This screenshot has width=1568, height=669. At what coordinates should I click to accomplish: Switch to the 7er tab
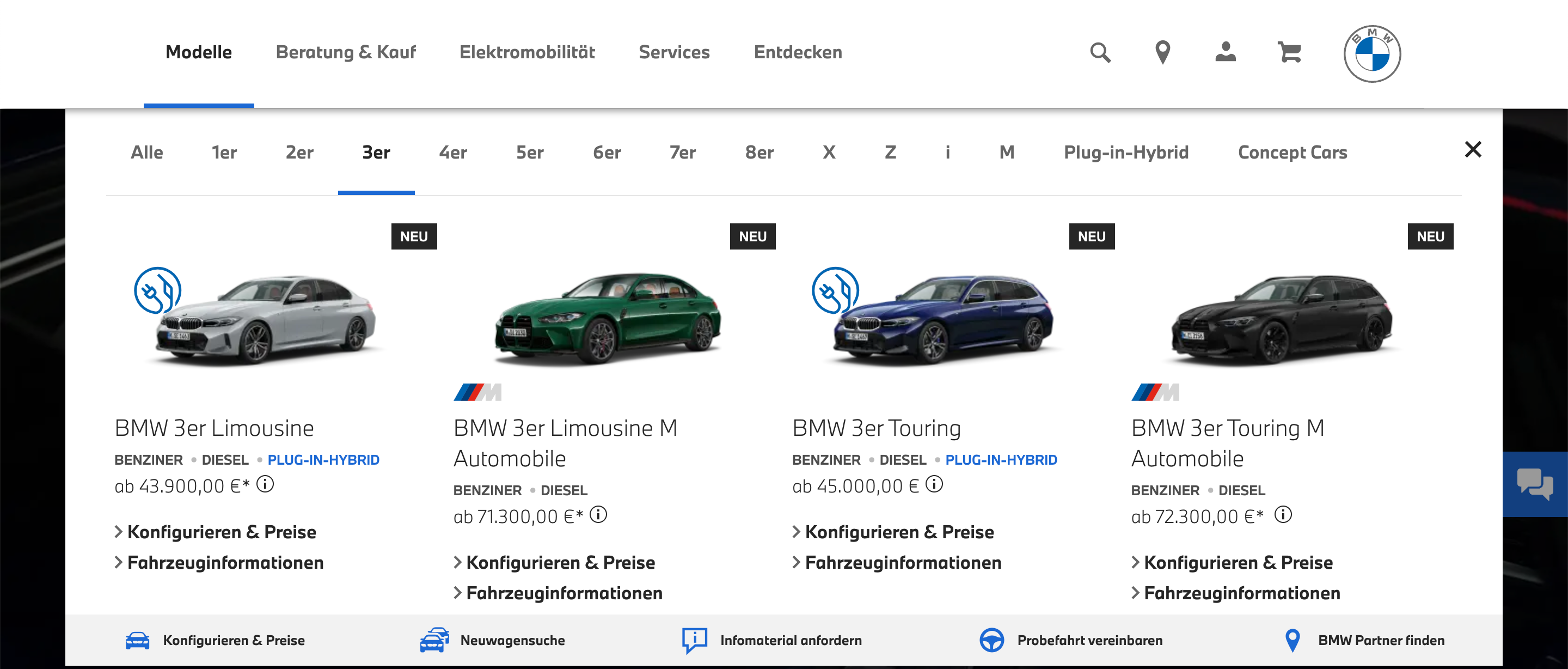click(x=682, y=153)
